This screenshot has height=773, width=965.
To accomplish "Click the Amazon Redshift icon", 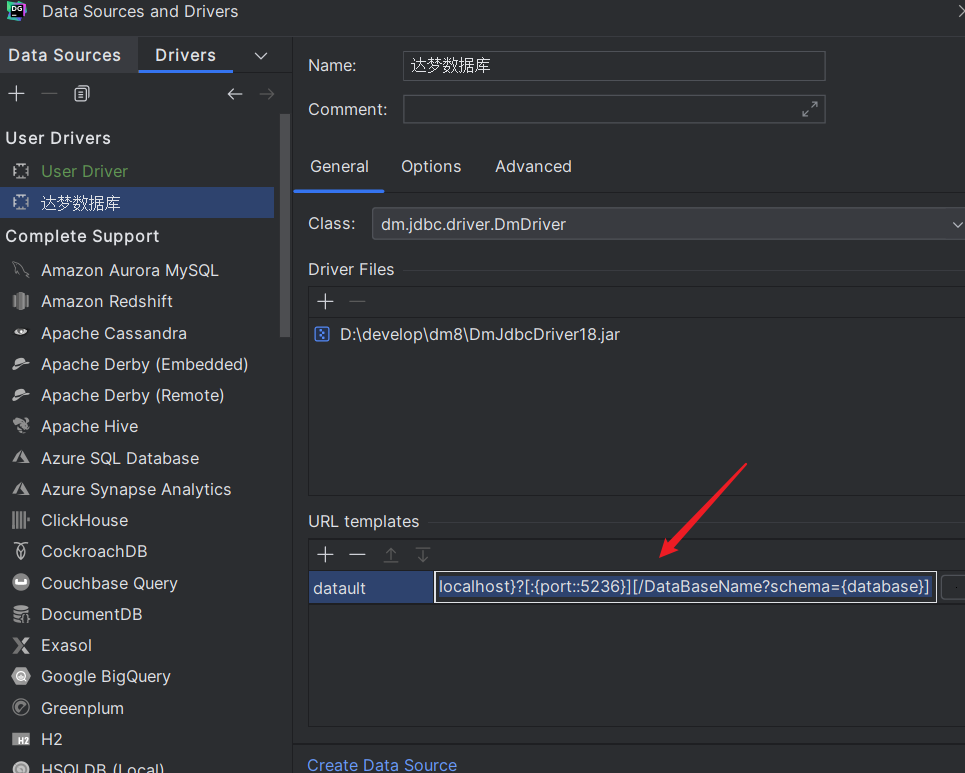I will (x=21, y=301).
